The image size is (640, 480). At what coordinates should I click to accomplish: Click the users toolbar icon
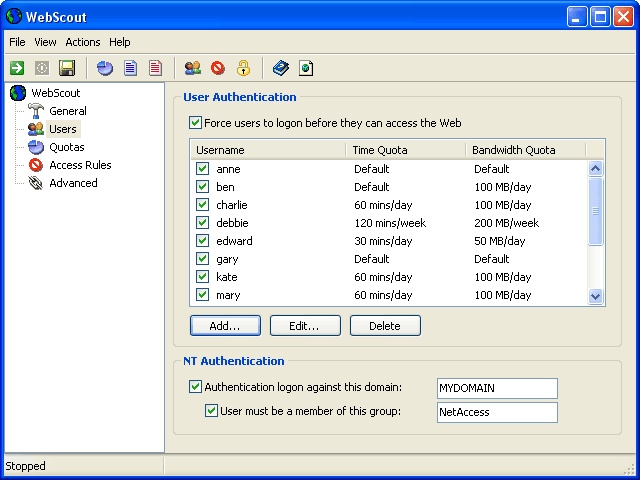point(193,68)
